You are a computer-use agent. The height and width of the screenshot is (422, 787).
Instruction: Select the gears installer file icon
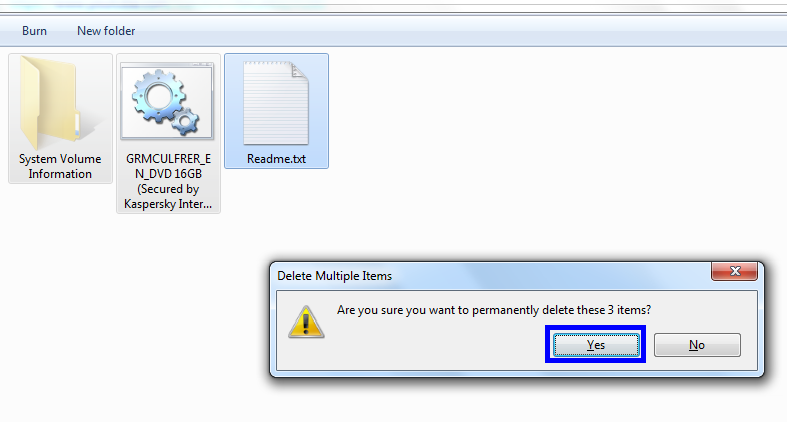(x=167, y=101)
